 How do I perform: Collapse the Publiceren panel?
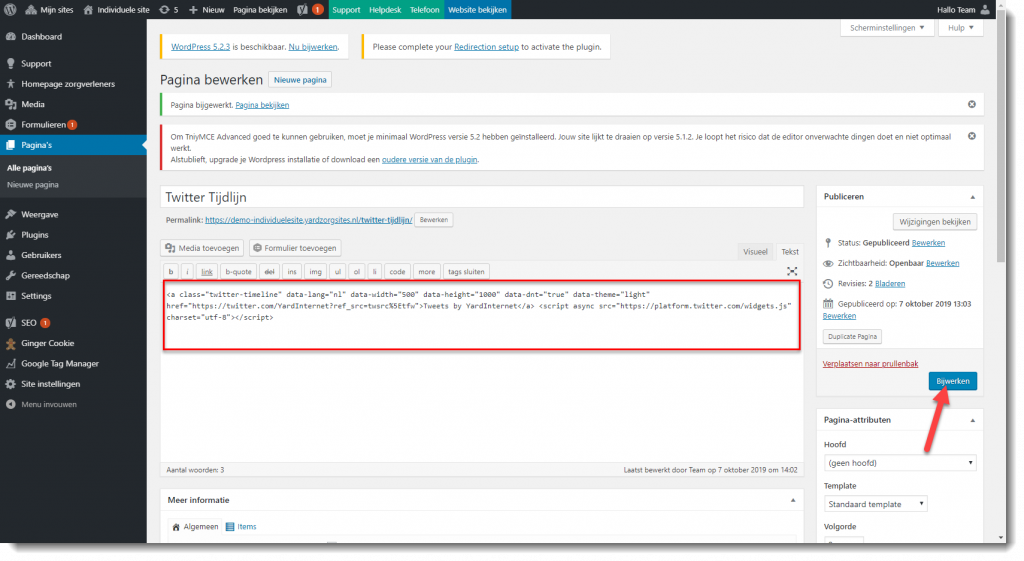pyautogui.click(x=972, y=197)
